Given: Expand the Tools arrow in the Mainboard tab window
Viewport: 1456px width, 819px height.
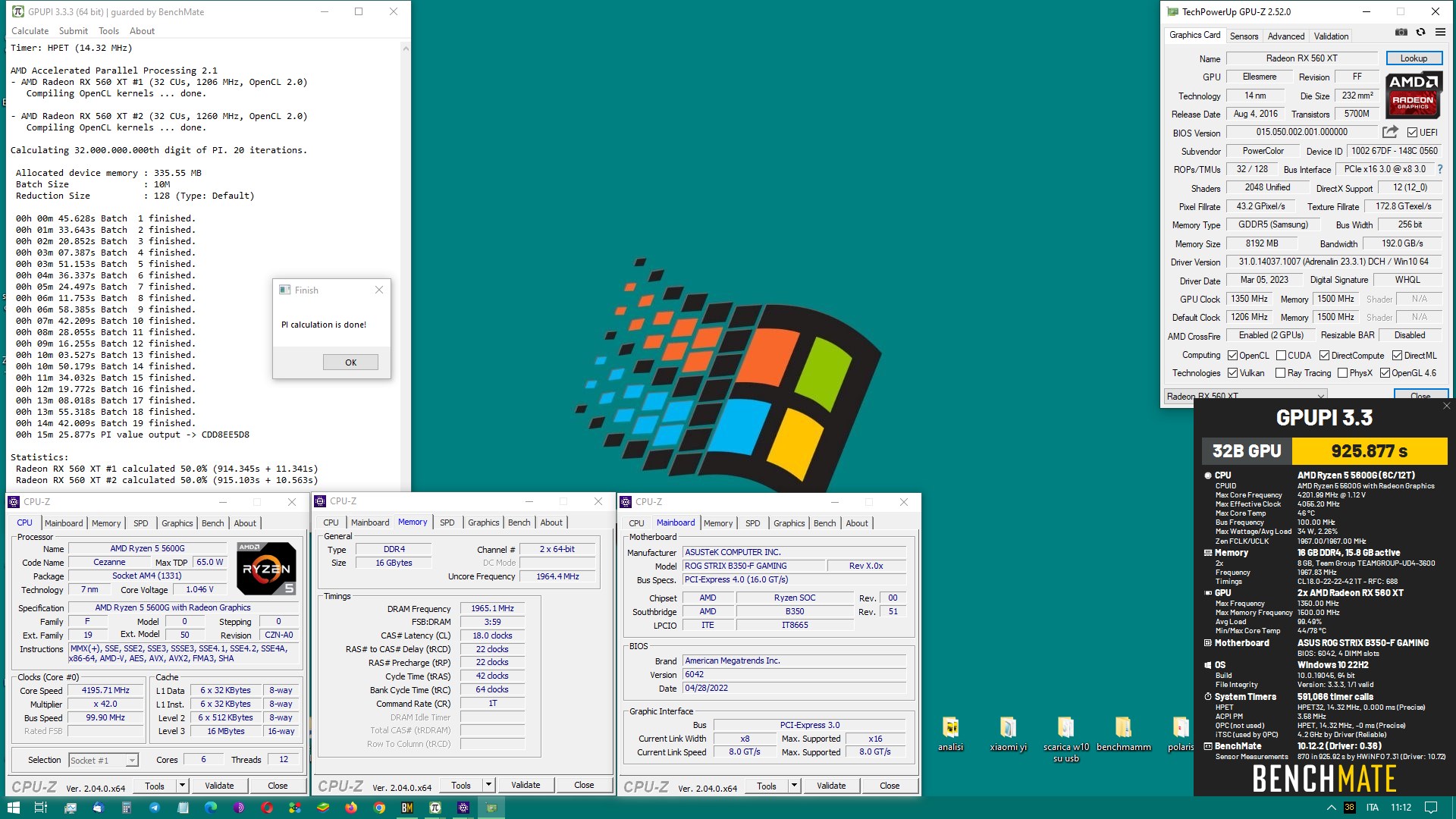Looking at the screenshot, I should (794, 786).
